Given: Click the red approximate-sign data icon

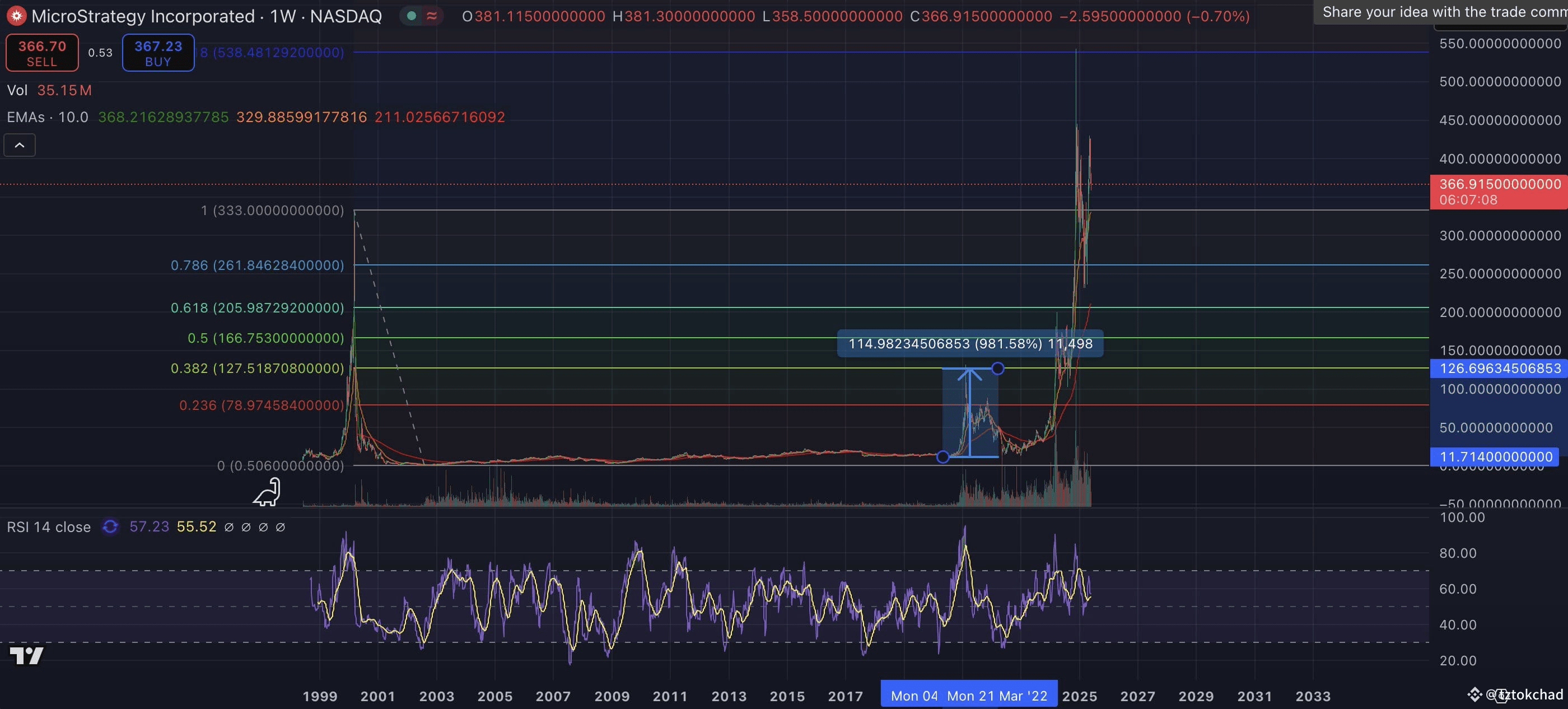Looking at the screenshot, I should coord(432,16).
